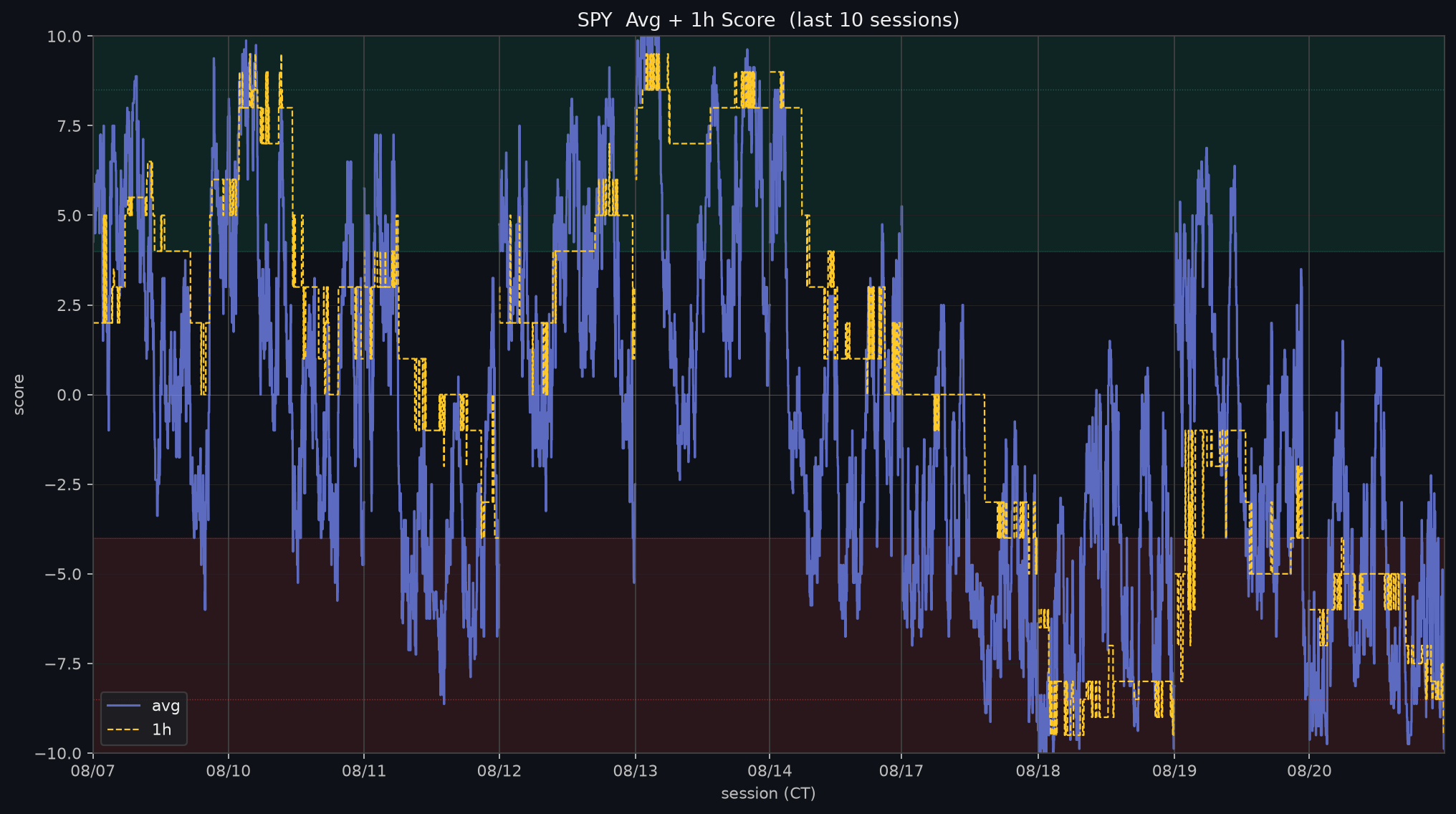
Task: Click the 08/17 x-axis date label
Action: coord(901,771)
